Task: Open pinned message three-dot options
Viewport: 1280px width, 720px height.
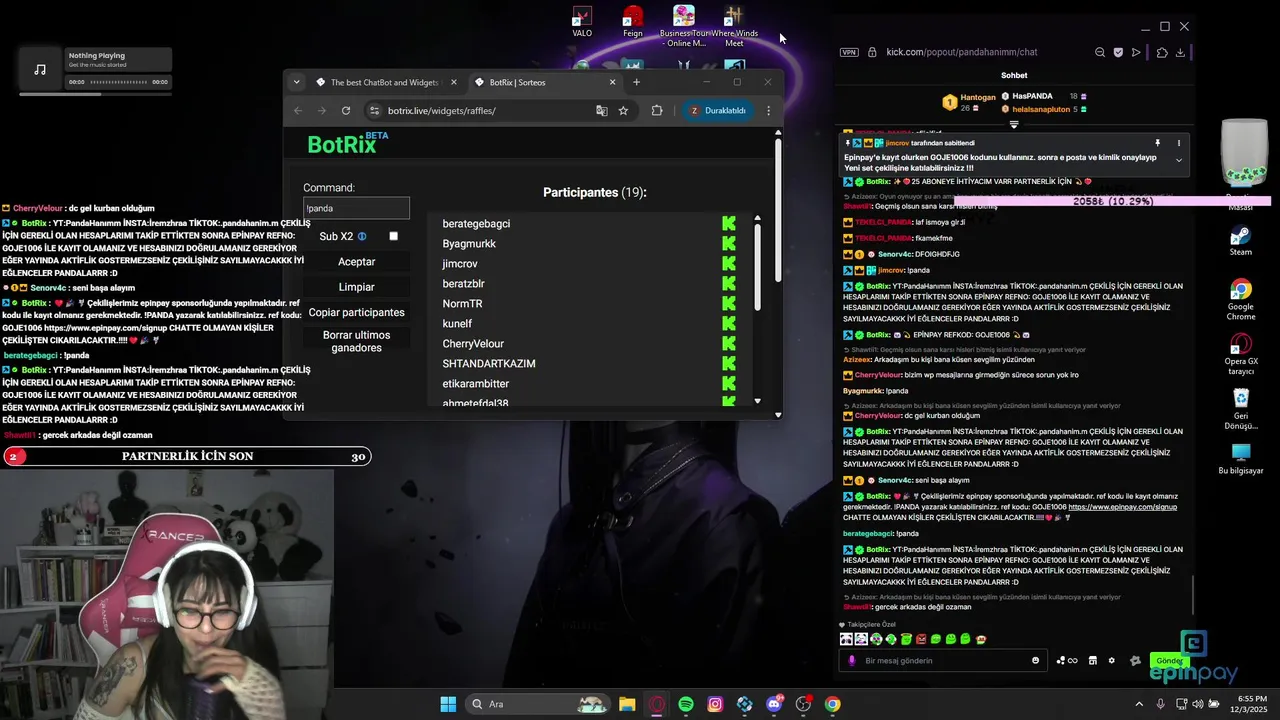Action: point(1179,143)
